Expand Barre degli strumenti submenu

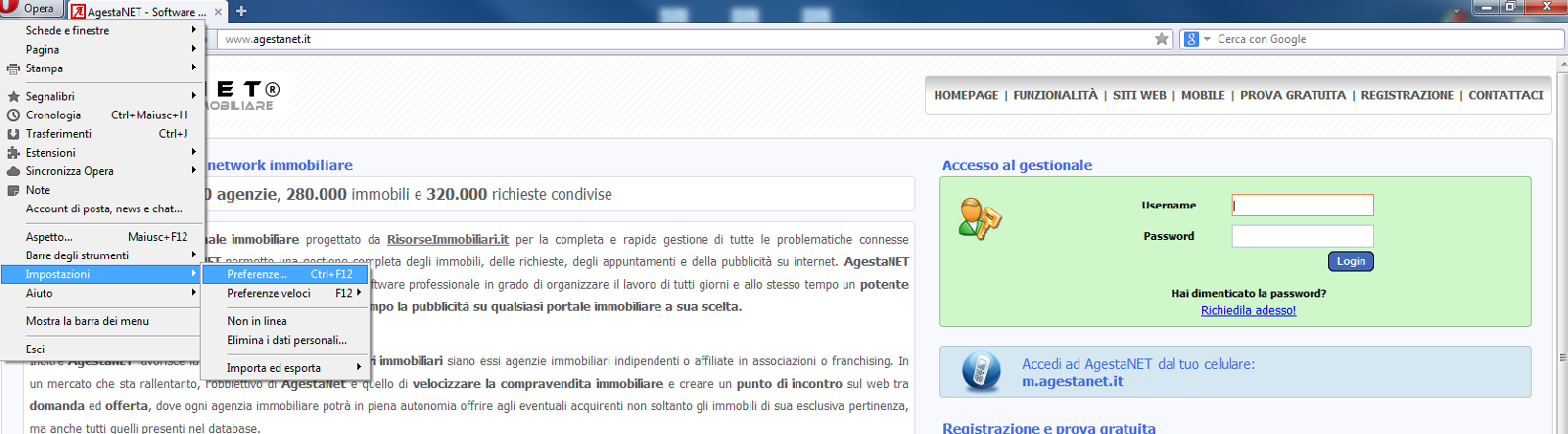(100, 256)
